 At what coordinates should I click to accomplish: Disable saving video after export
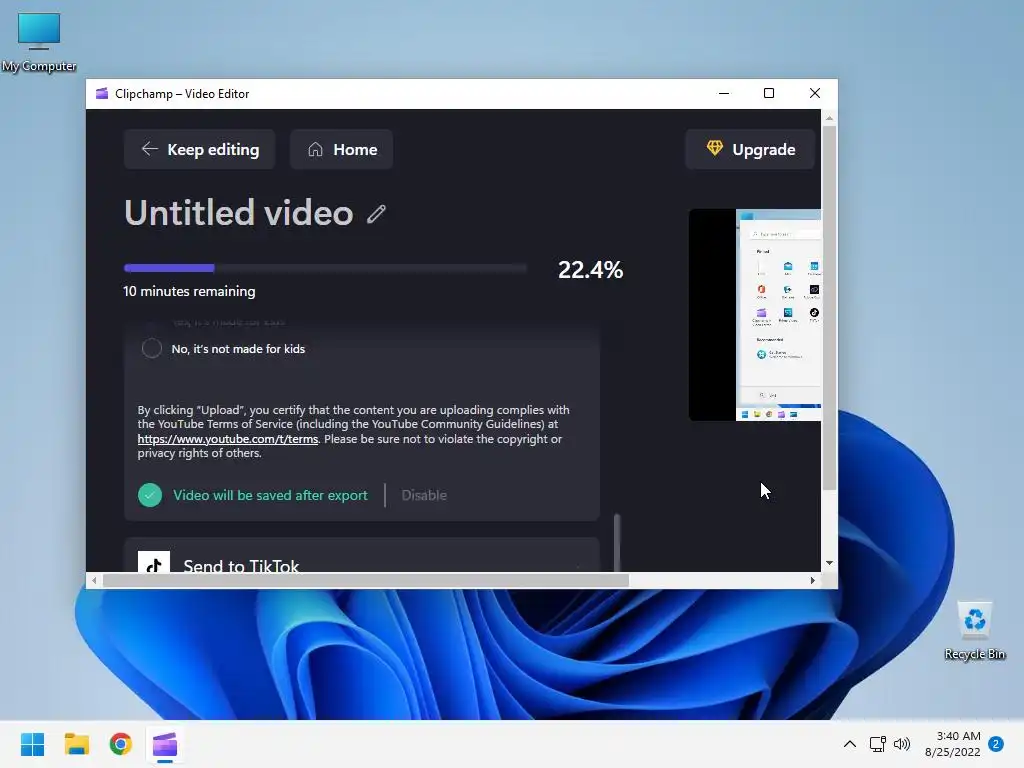[424, 495]
